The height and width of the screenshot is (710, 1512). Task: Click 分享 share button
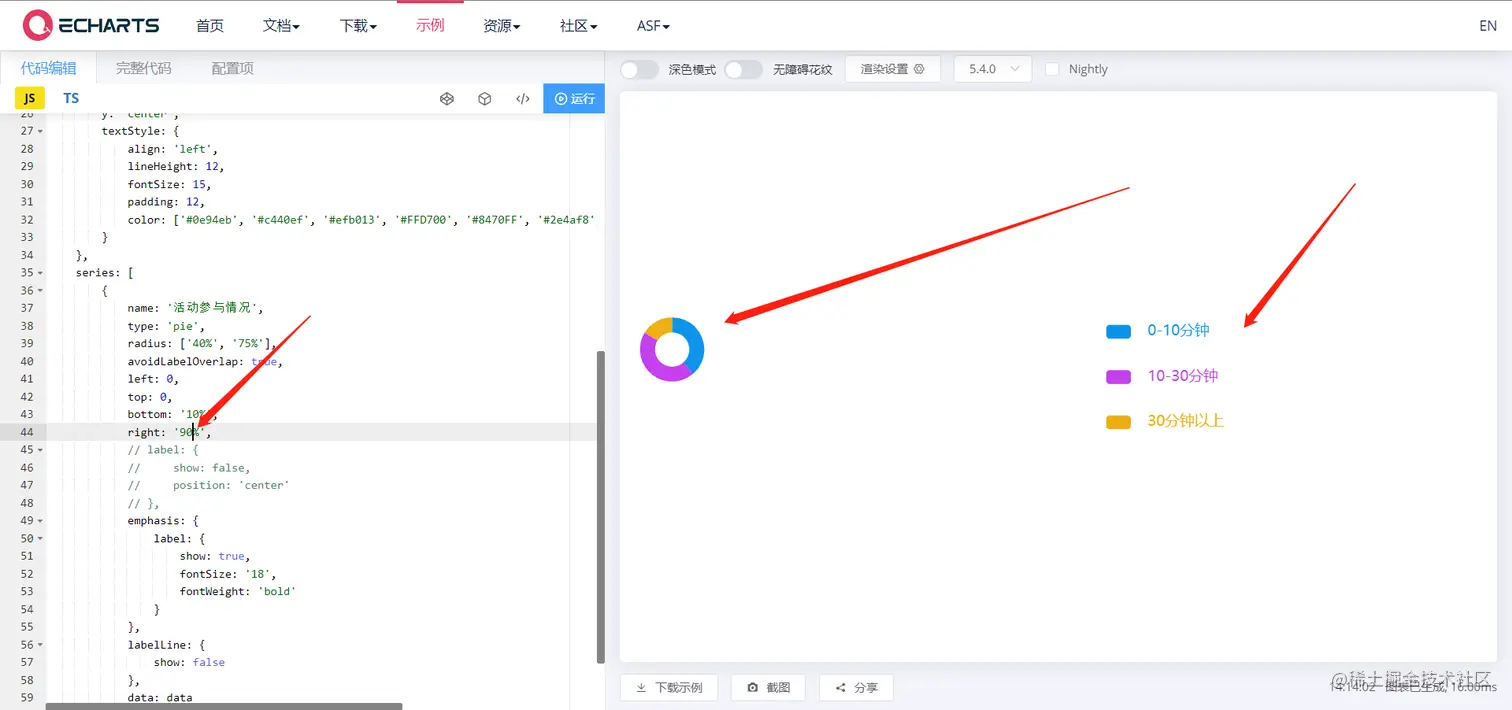click(x=856, y=688)
